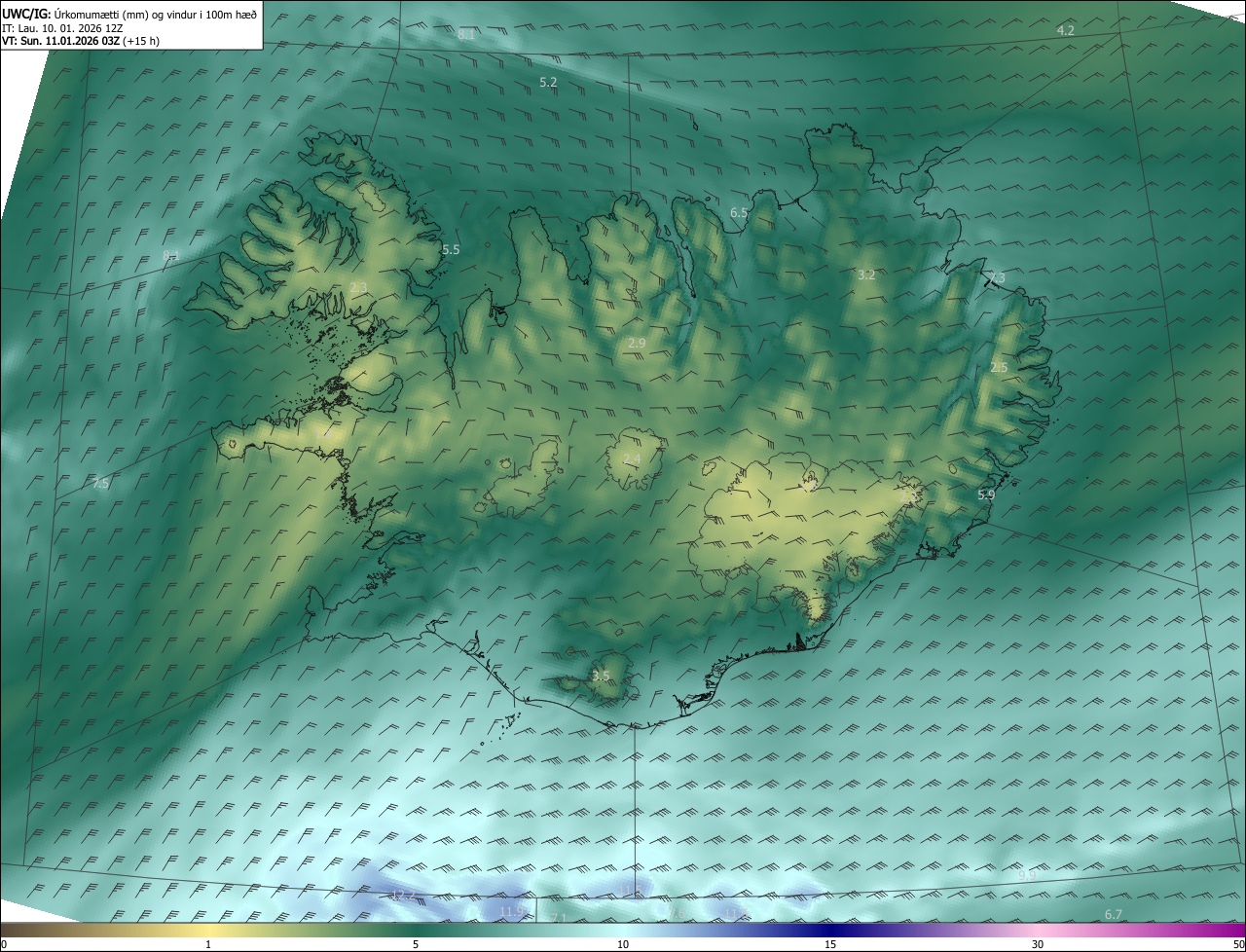
Task: Click the 2.5 value label on the map
Action: 999,367
